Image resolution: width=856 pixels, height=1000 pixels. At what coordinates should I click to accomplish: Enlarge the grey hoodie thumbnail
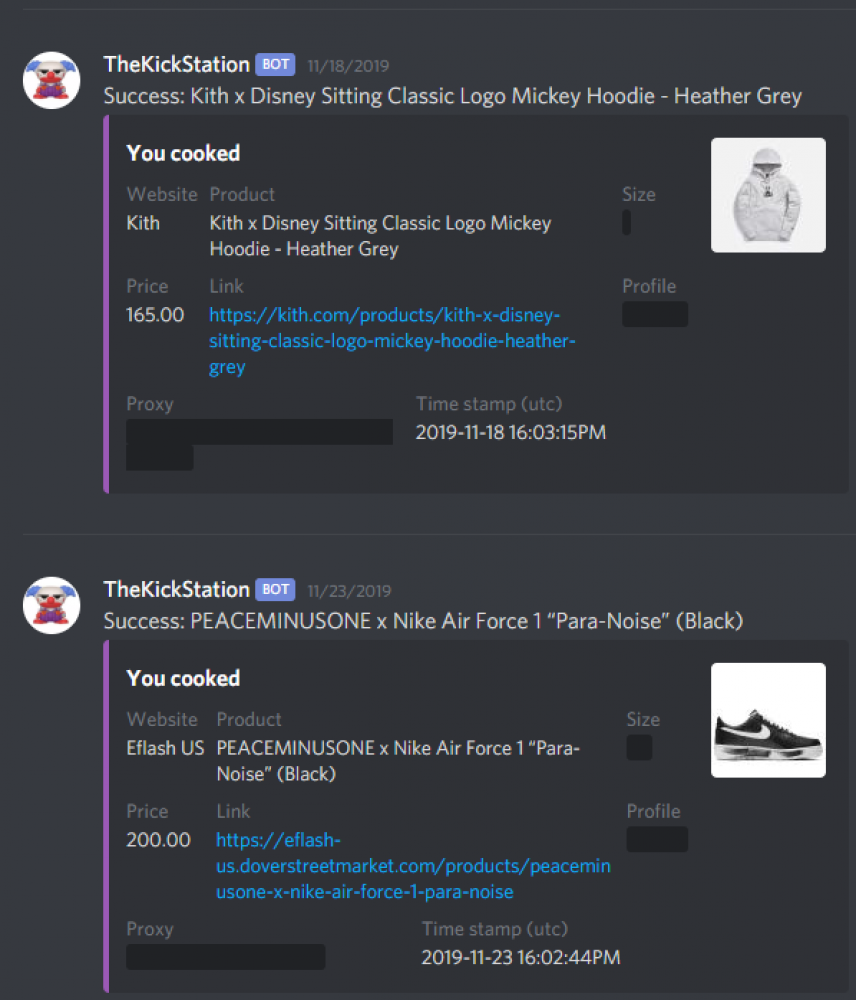pyautogui.click(x=768, y=195)
